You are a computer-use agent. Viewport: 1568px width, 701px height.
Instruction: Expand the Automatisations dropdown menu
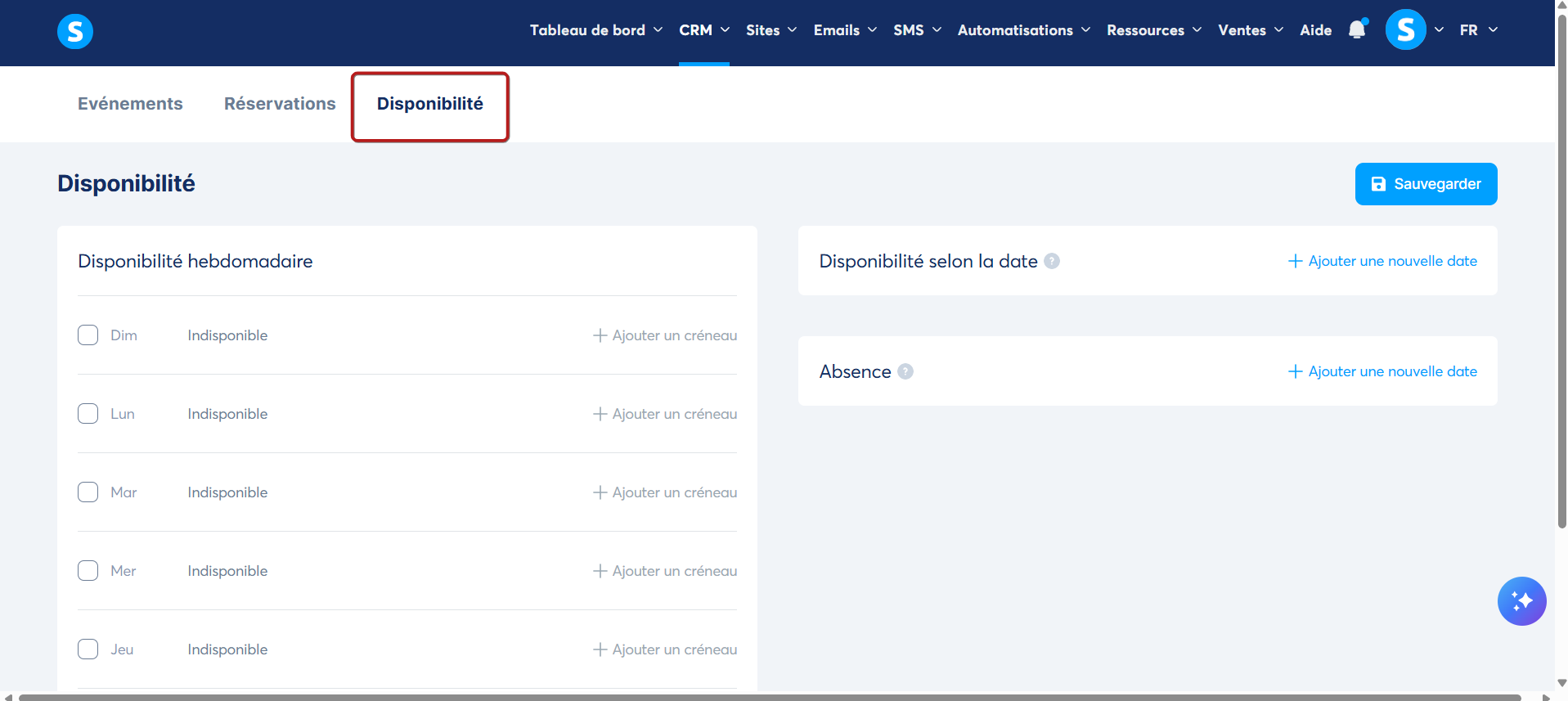1024,30
